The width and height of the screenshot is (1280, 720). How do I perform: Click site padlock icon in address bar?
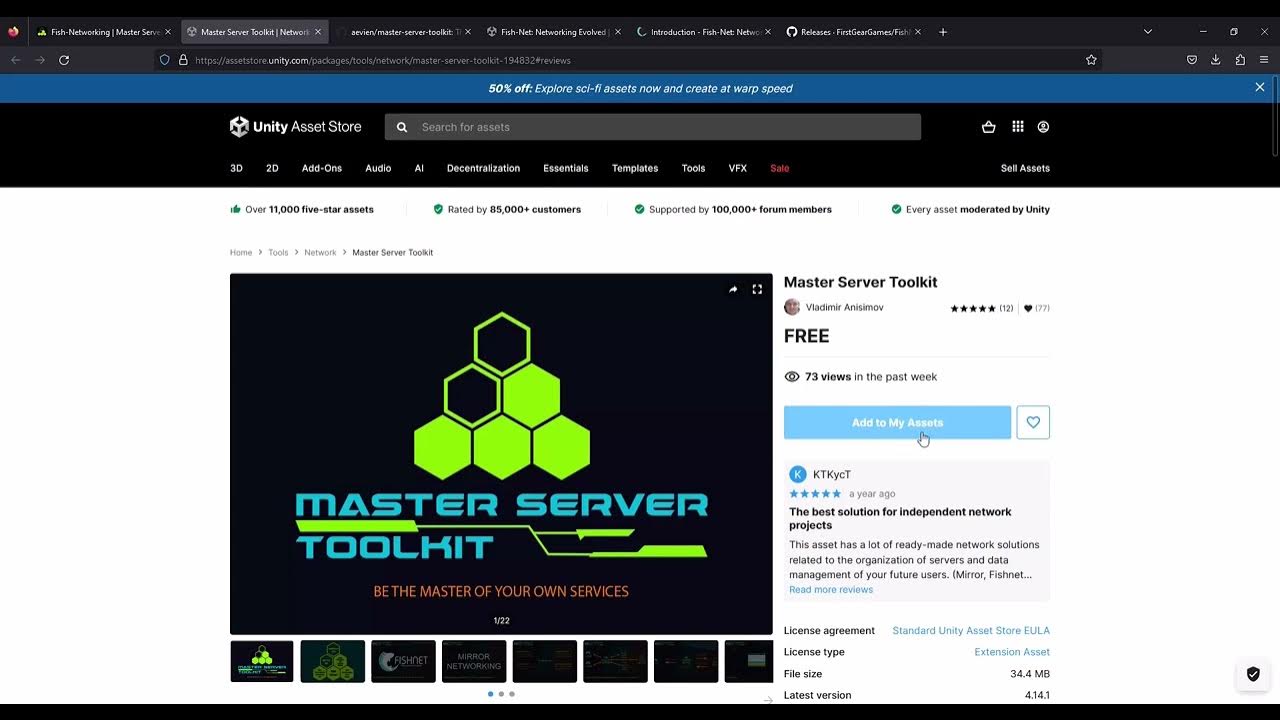coord(183,60)
